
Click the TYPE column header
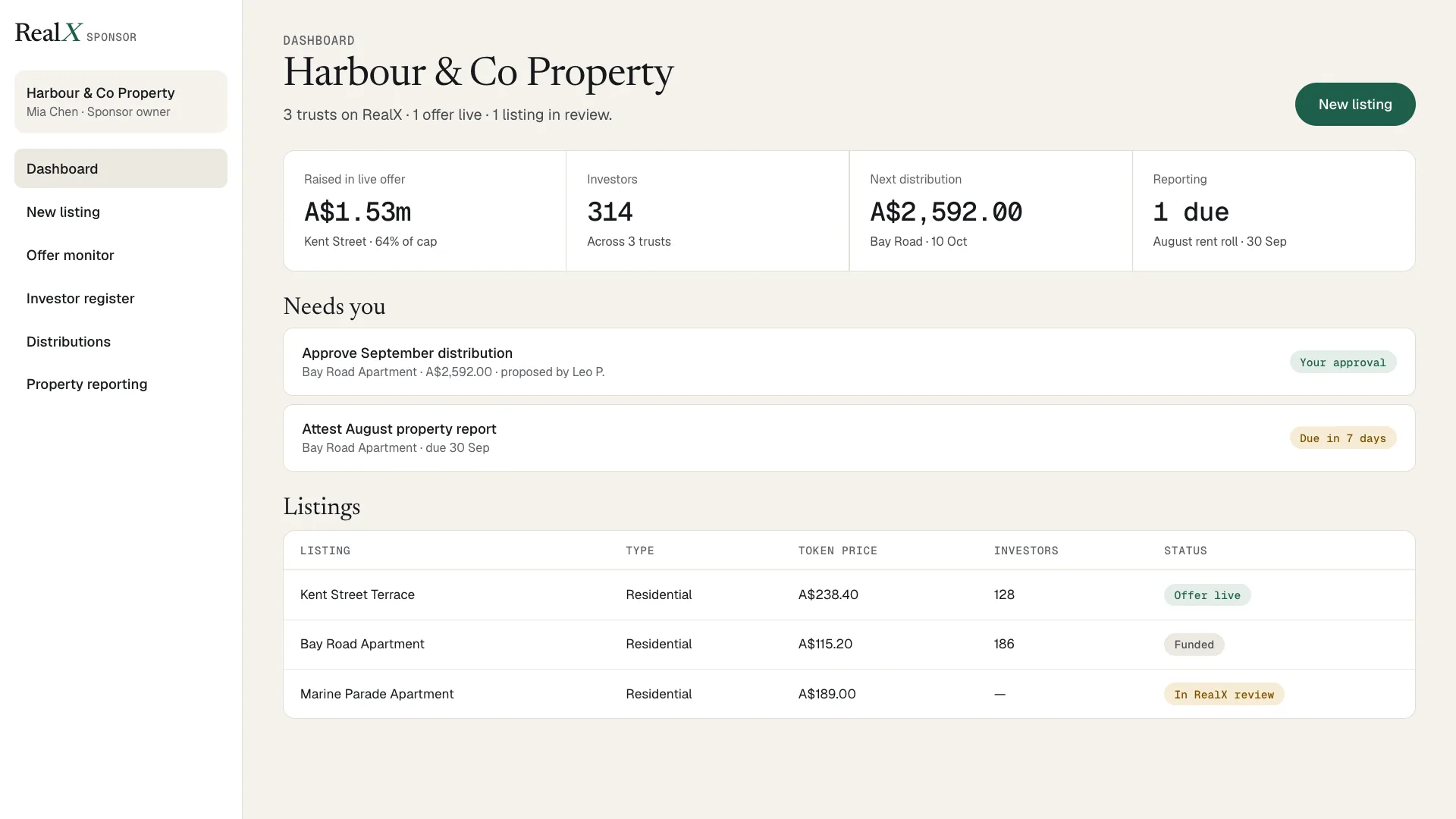pos(639,551)
